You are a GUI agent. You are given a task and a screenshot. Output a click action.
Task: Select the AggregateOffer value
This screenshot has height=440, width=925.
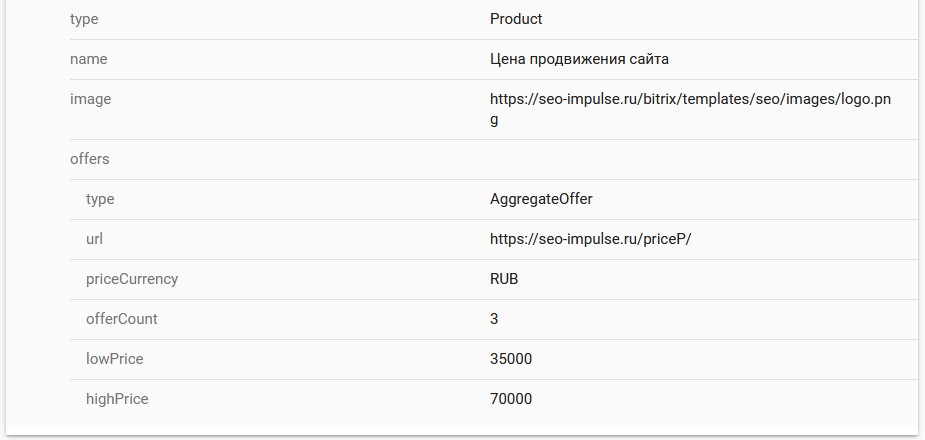pyautogui.click(x=541, y=199)
